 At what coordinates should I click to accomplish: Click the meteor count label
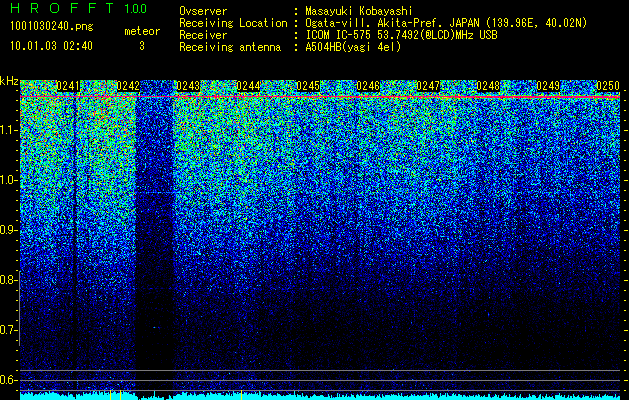[x=142, y=31]
